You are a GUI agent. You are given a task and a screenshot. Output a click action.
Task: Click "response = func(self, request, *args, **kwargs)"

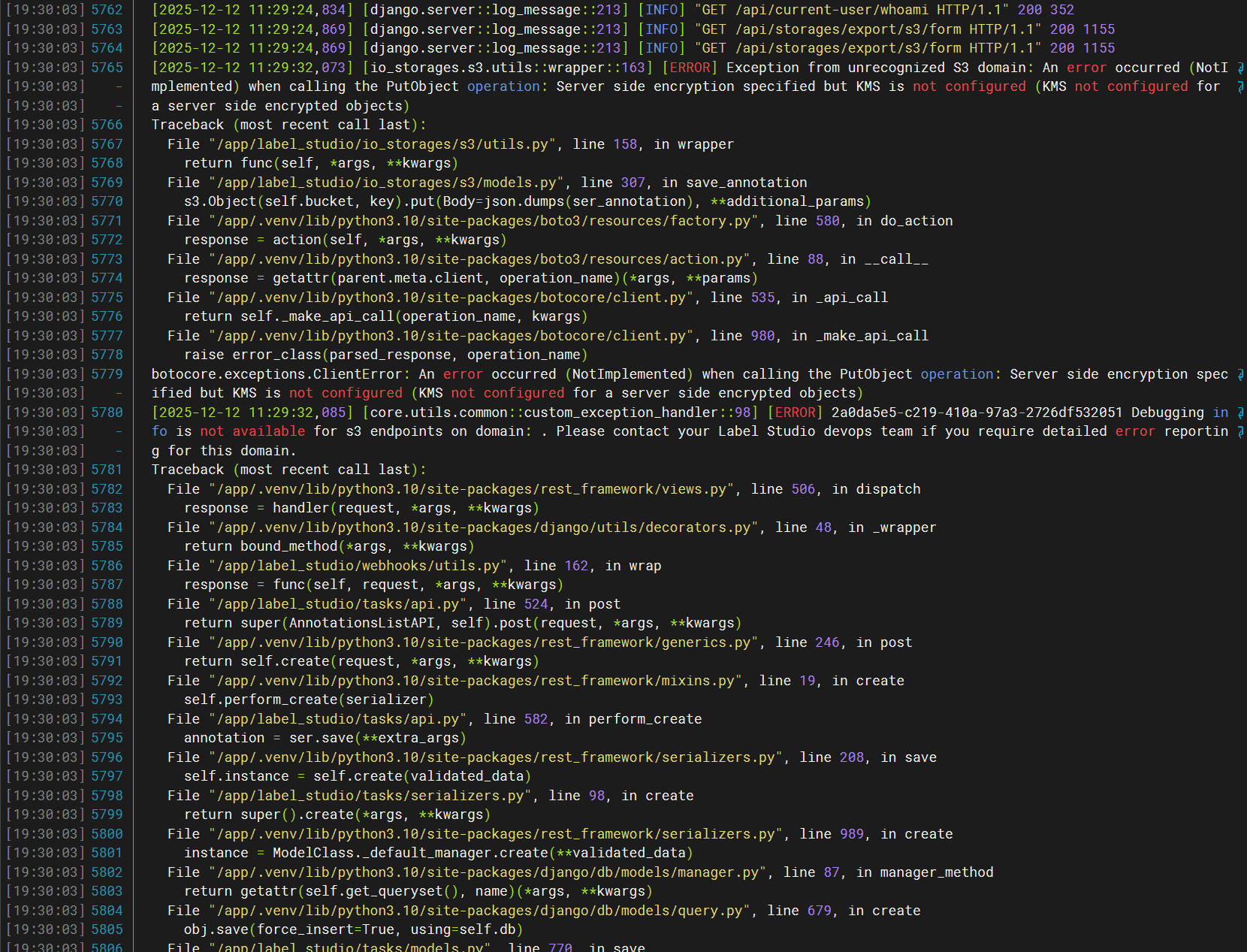(374, 585)
